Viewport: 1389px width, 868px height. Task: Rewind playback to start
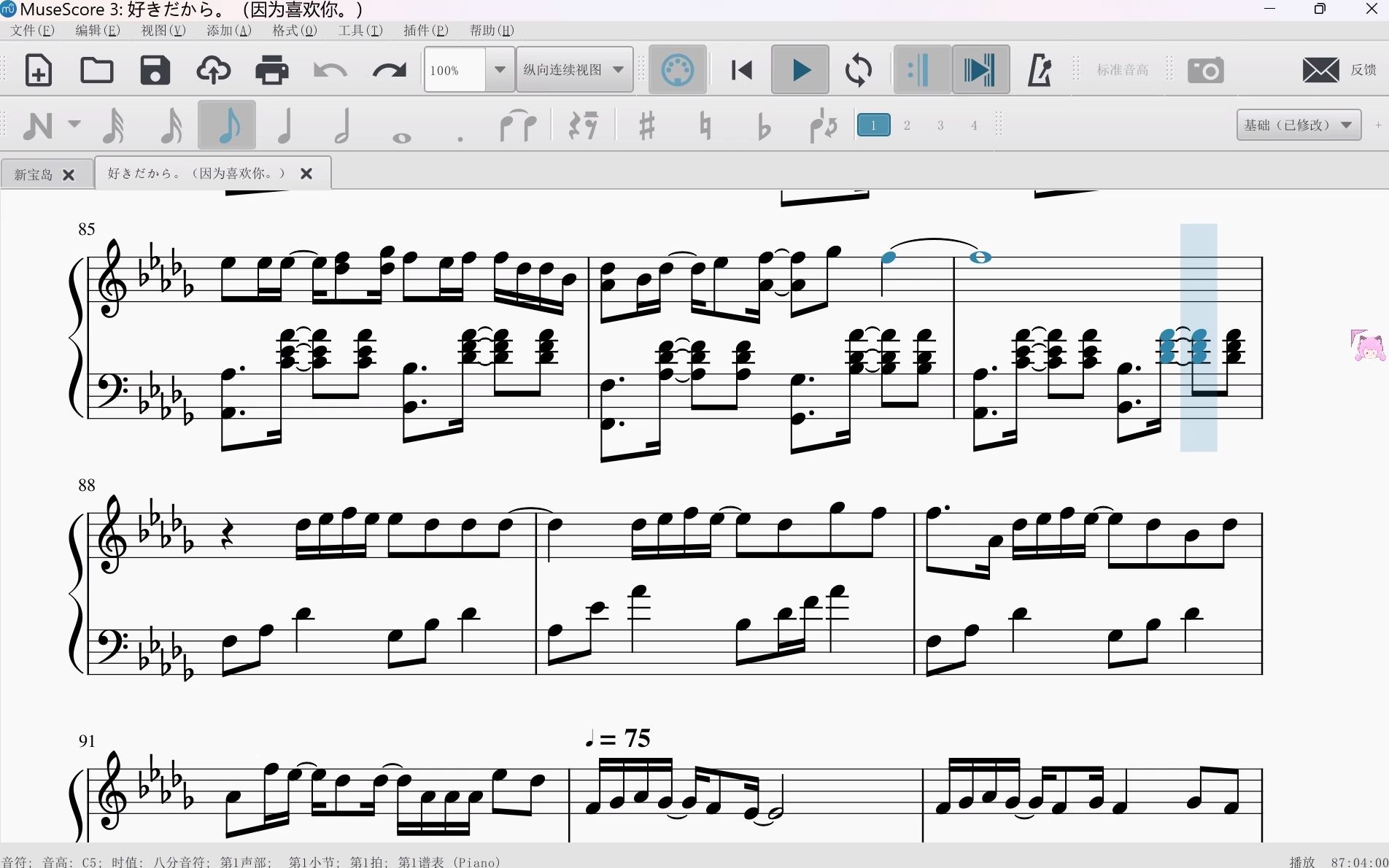(x=742, y=70)
